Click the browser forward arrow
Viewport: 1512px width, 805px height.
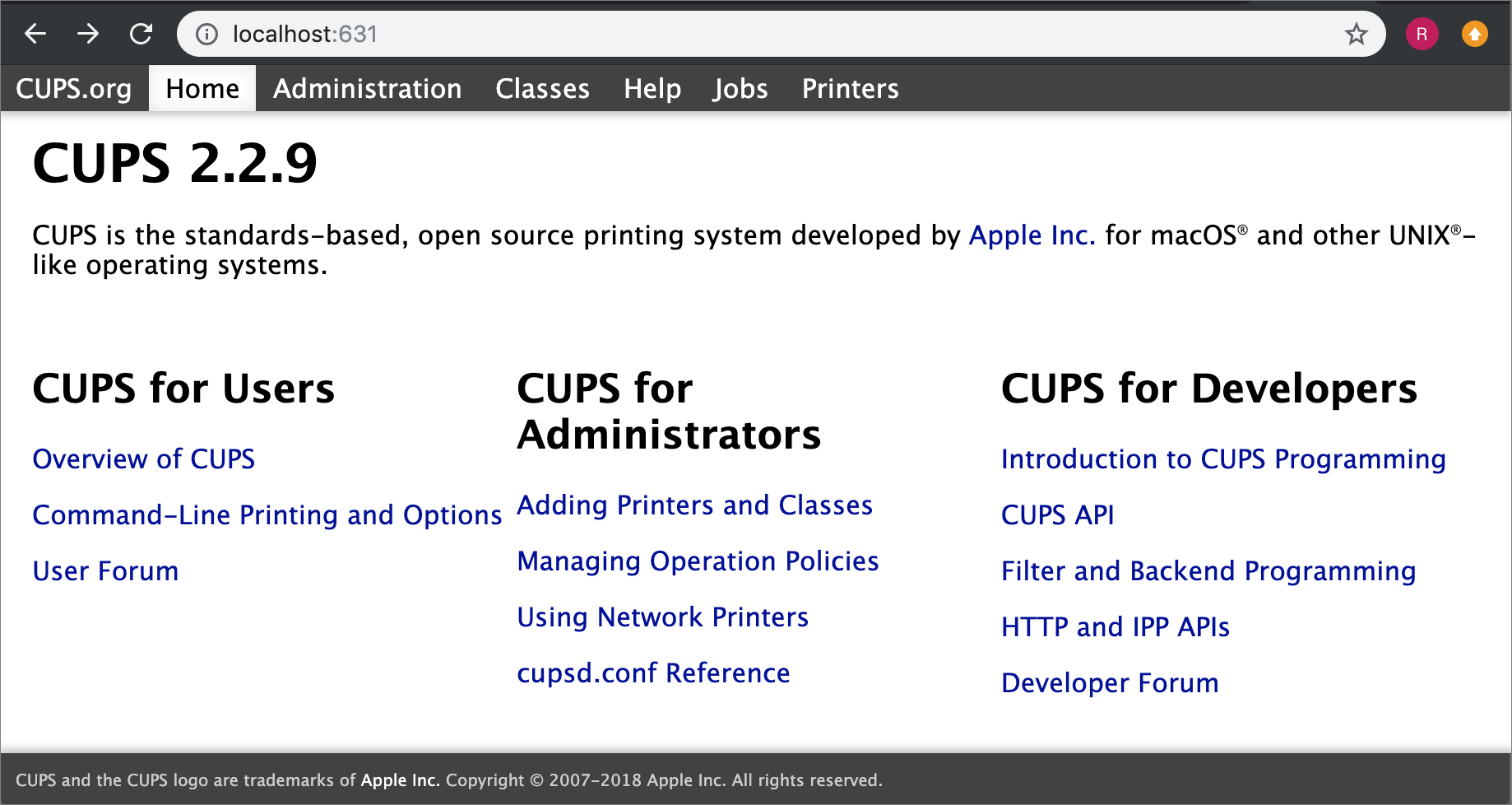[88, 34]
